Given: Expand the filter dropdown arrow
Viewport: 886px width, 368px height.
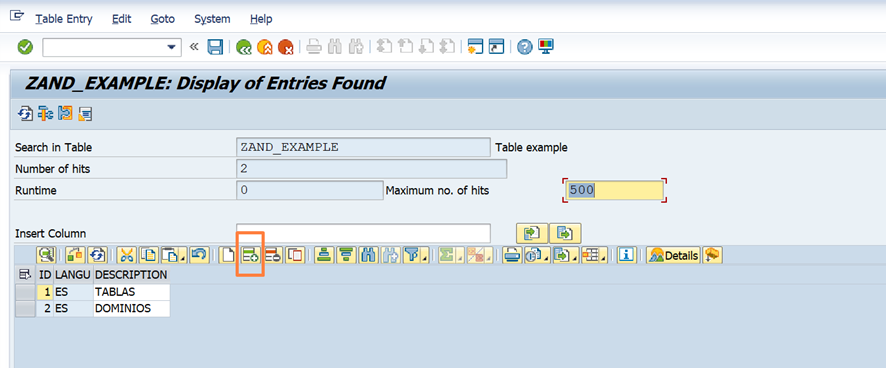Looking at the screenshot, I should coord(424,258).
